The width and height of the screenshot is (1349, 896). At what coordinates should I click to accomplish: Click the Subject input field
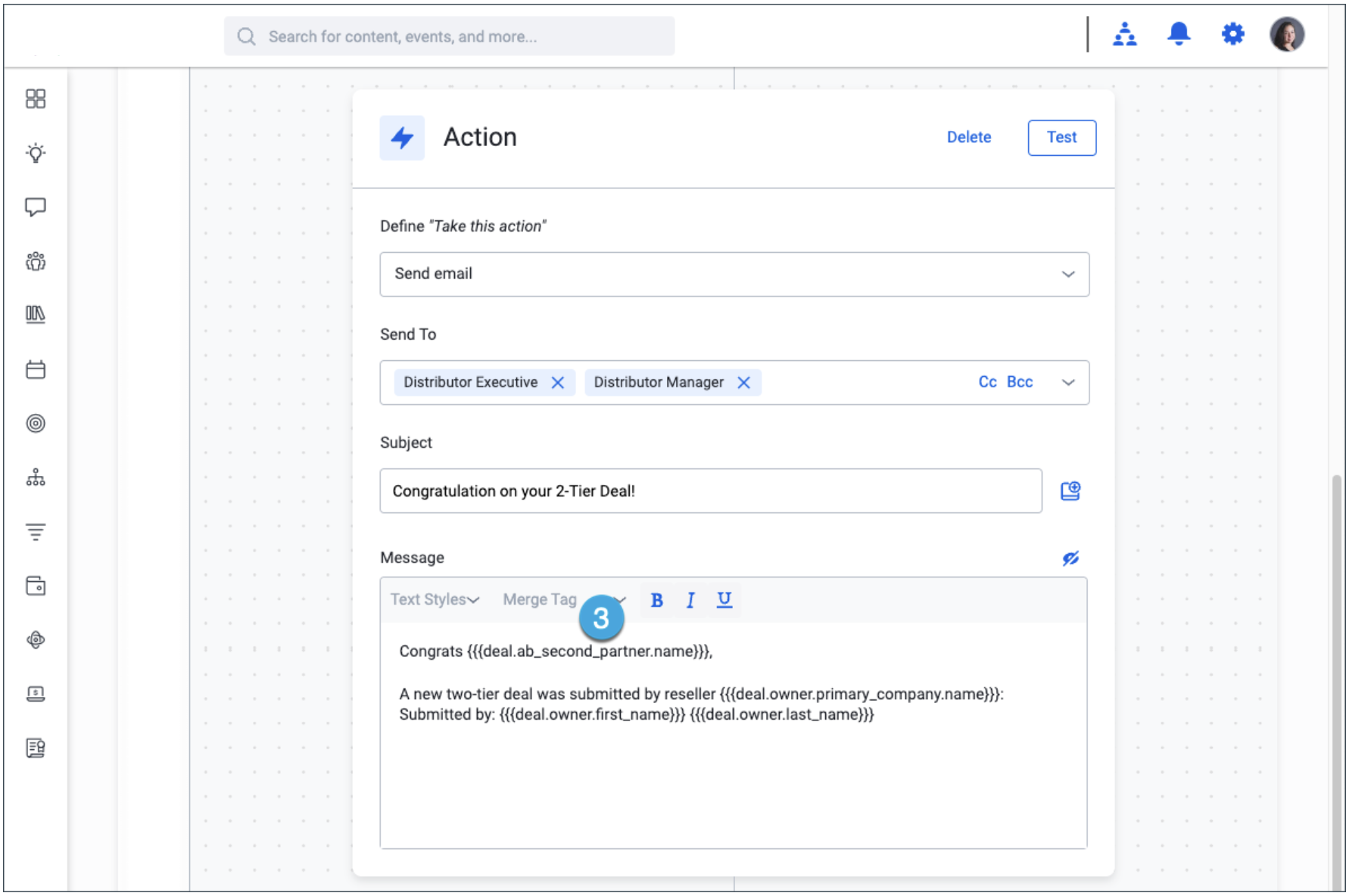711,491
